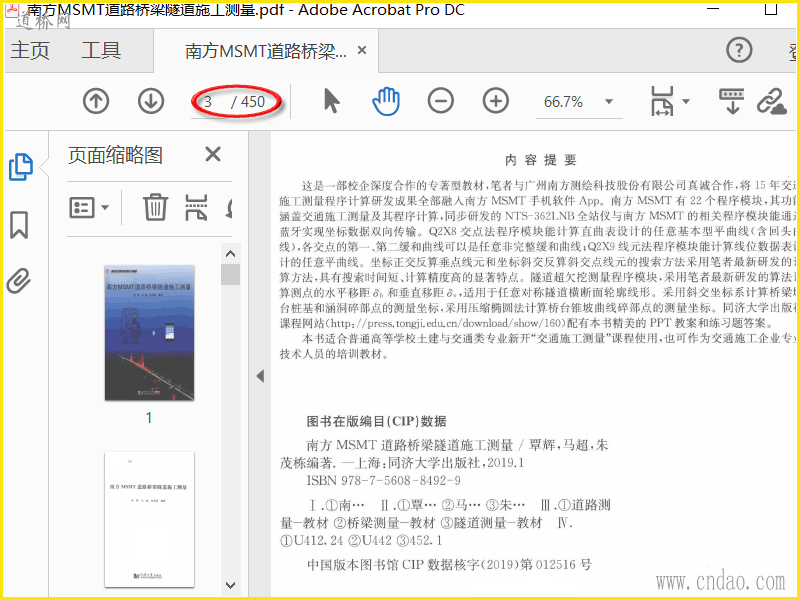The height and width of the screenshot is (600, 800).
Task: Open the Help question mark icon
Action: (x=739, y=50)
